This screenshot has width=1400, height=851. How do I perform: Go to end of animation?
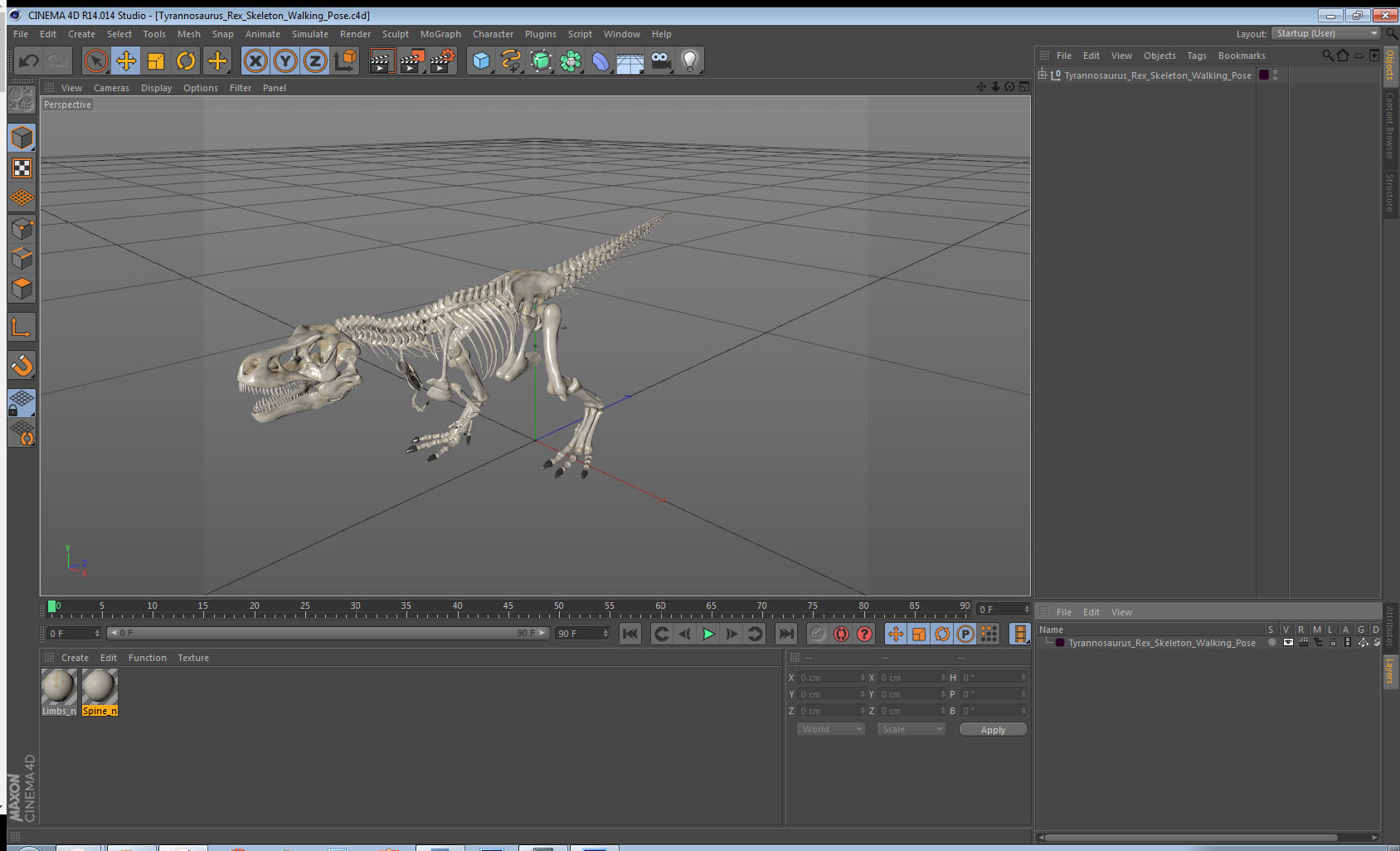click(785, 634)
